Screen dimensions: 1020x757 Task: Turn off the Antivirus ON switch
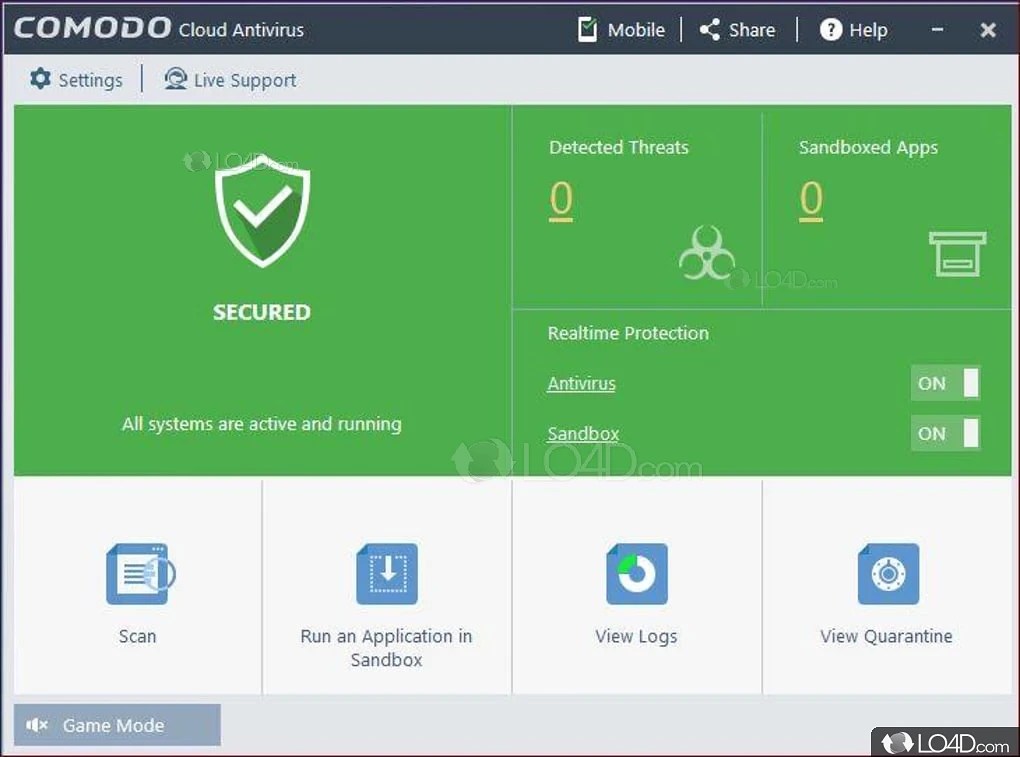945,383
